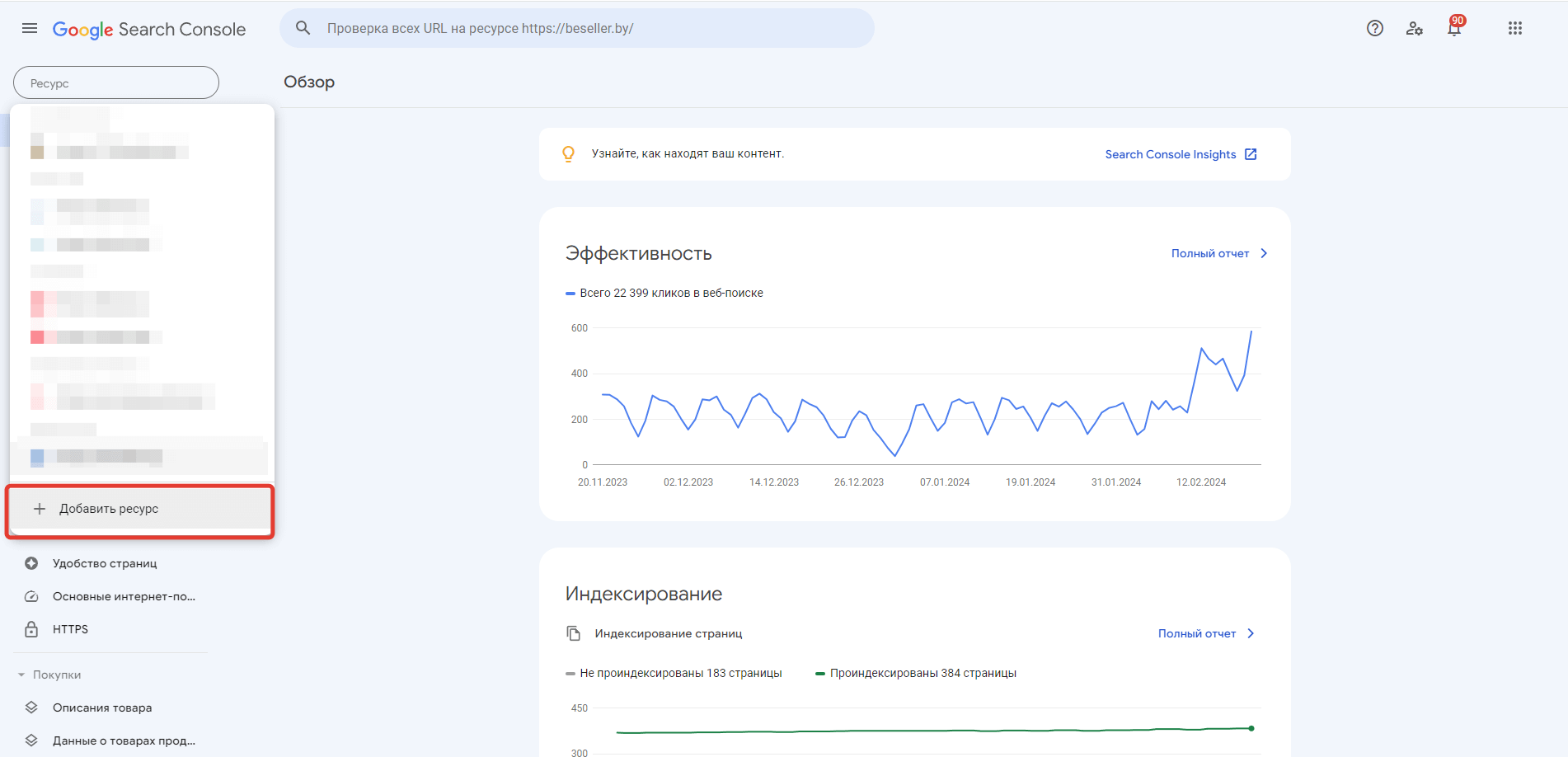Screen dimensions: 1568x757
Task: Click Всего 22 399 кликов legend
Action: click(x=664, y=293)
